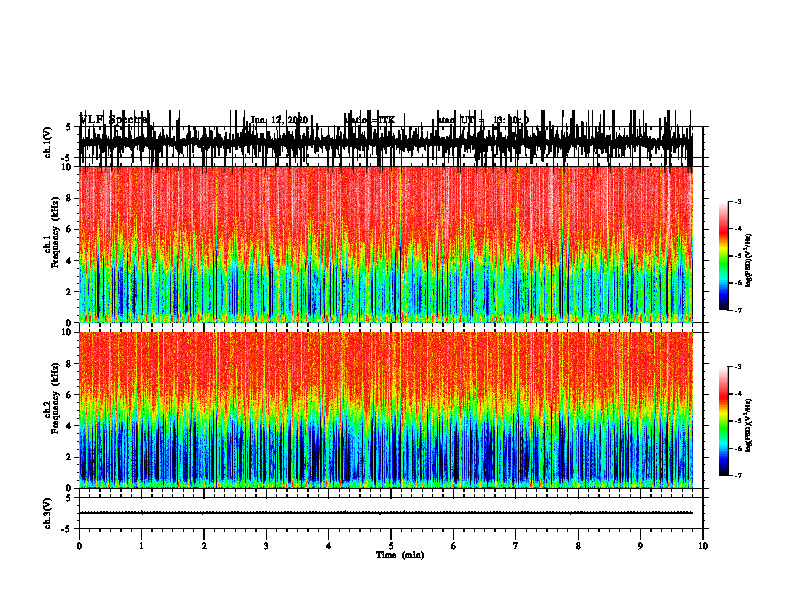The height and width of the screenshot is (612, 792).
Task: Click the '-3' tick on ch.1 colorbar
Action: click(737, 201)
